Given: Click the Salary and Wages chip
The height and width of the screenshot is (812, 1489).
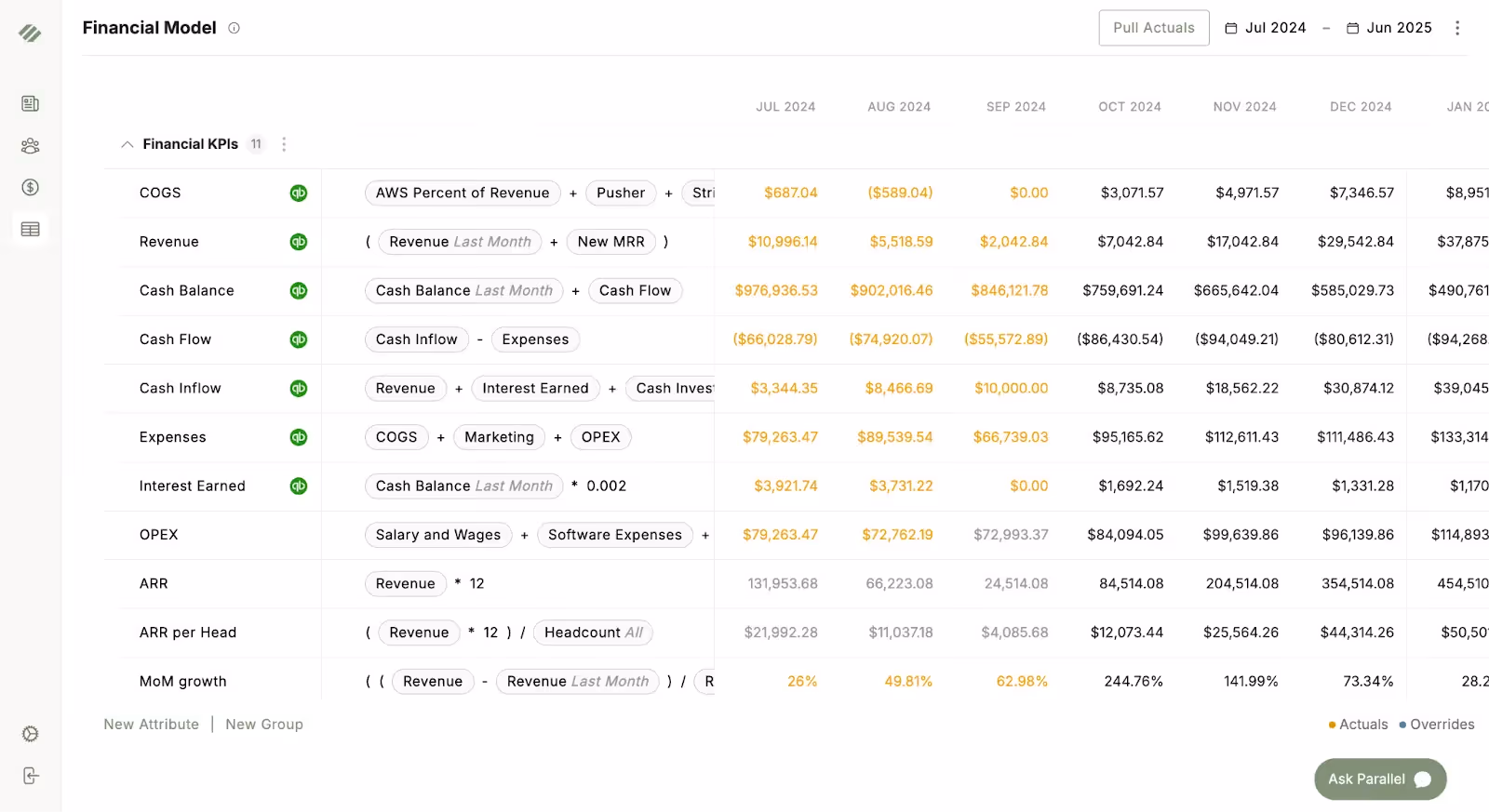Looking at the screenshot, I should pyautogui.click(x=438, y=535).
